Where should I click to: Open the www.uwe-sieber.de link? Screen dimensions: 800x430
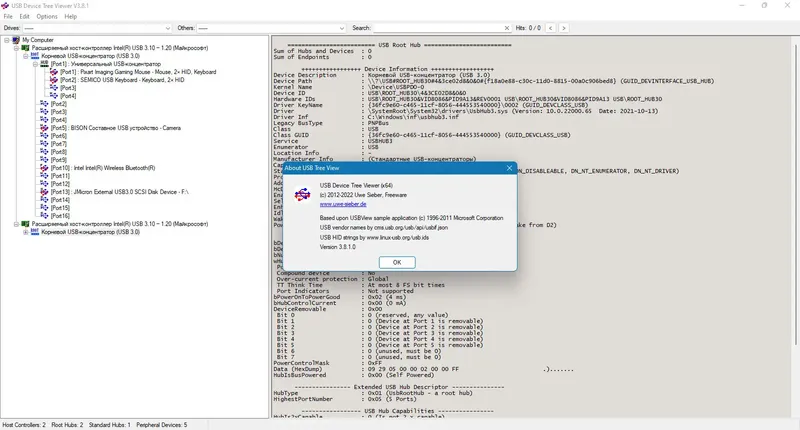point(343,204)
